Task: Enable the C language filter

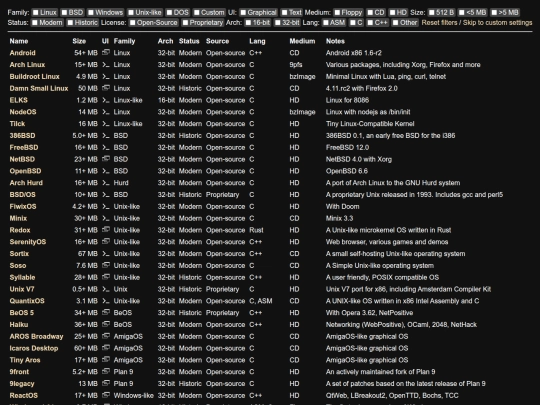Action: (353, 23)
